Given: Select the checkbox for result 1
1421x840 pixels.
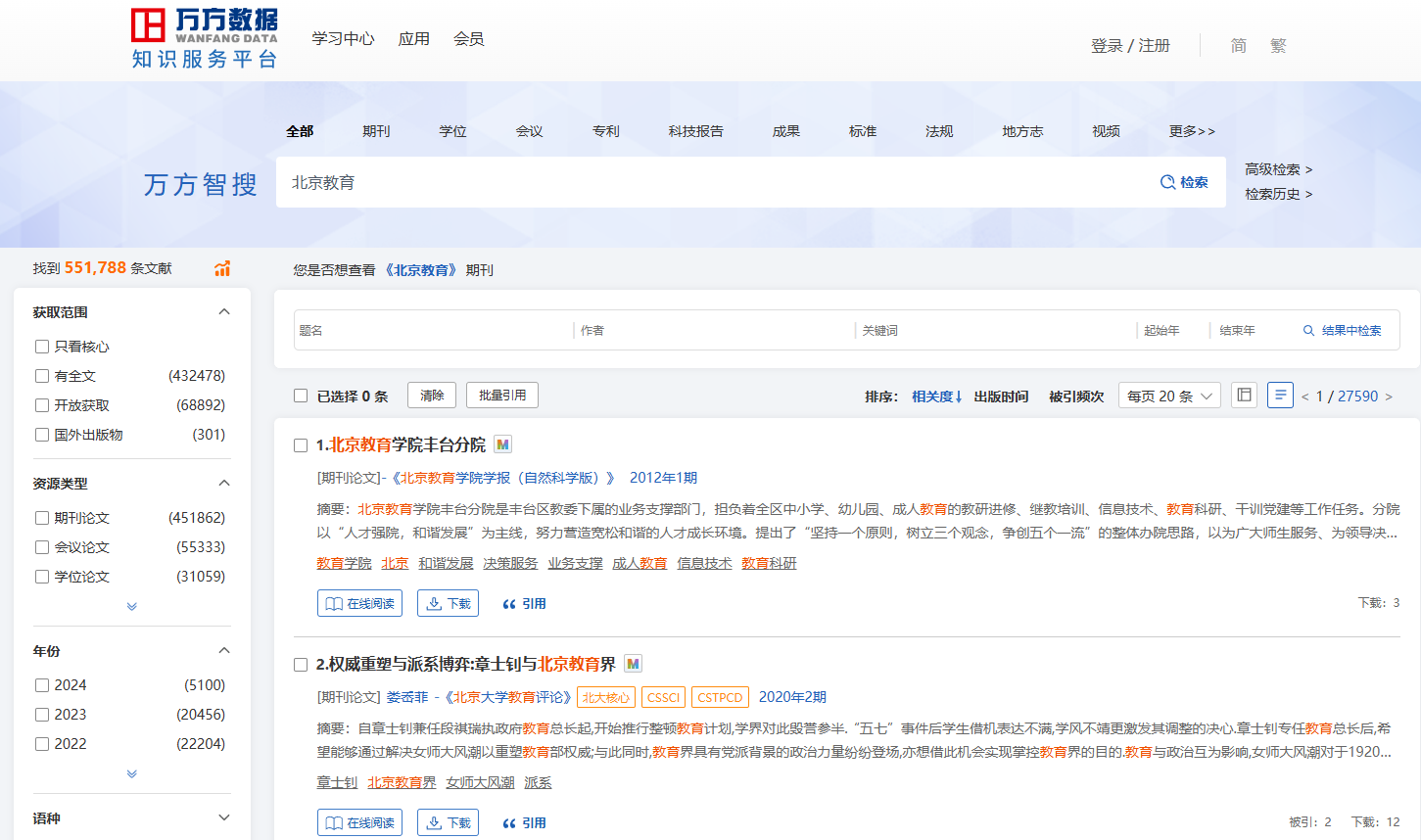Looking at the screenshot, I should coord(301,445).
